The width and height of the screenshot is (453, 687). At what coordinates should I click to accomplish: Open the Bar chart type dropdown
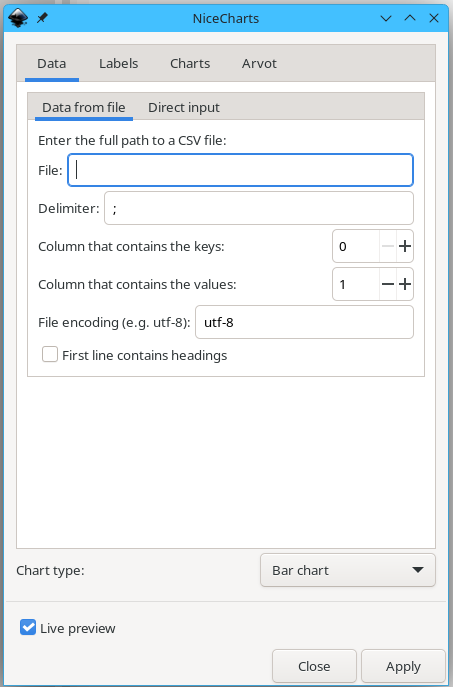[x=348, y=570]
